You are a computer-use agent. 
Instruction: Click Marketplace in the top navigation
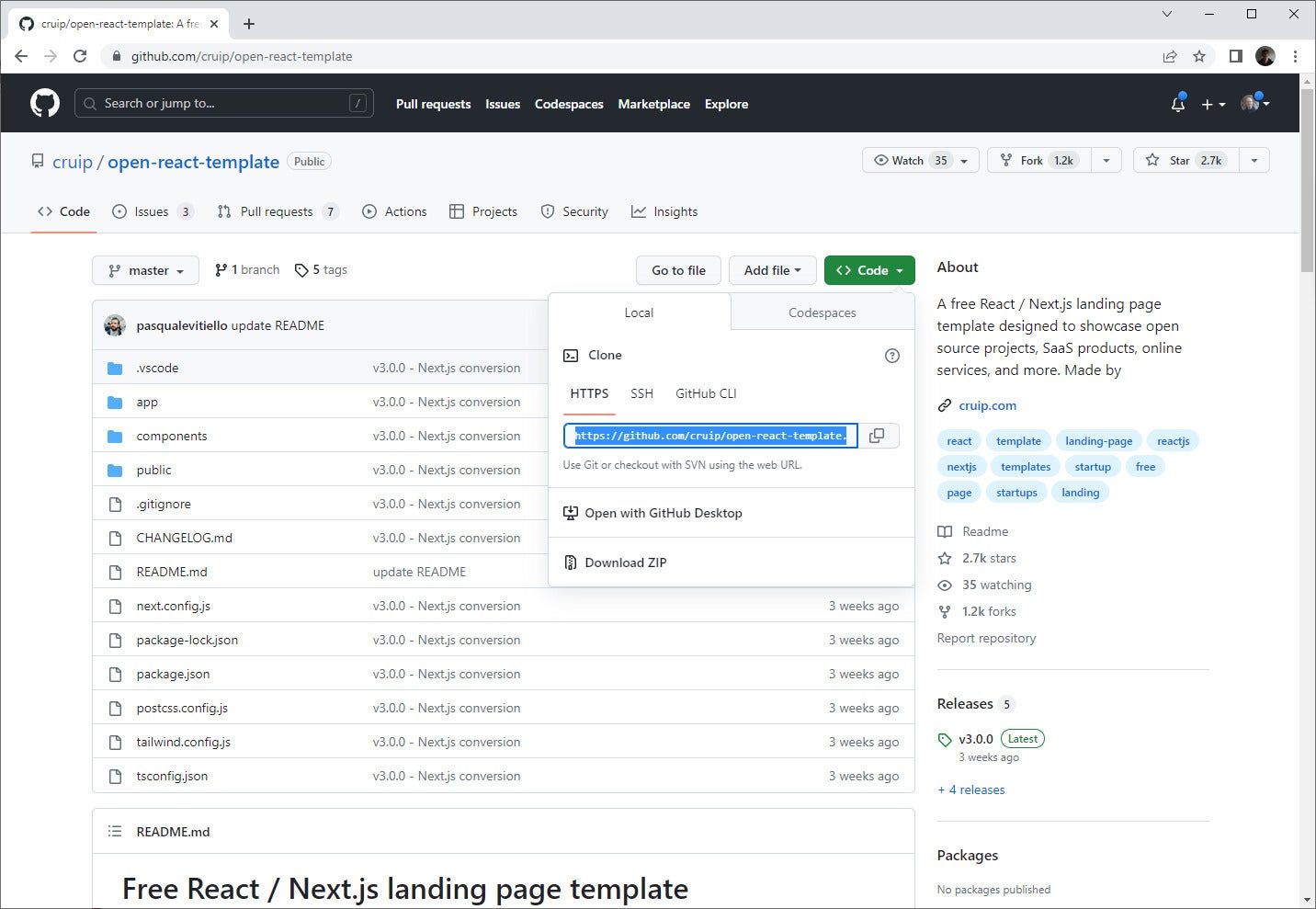coord(653,104)
